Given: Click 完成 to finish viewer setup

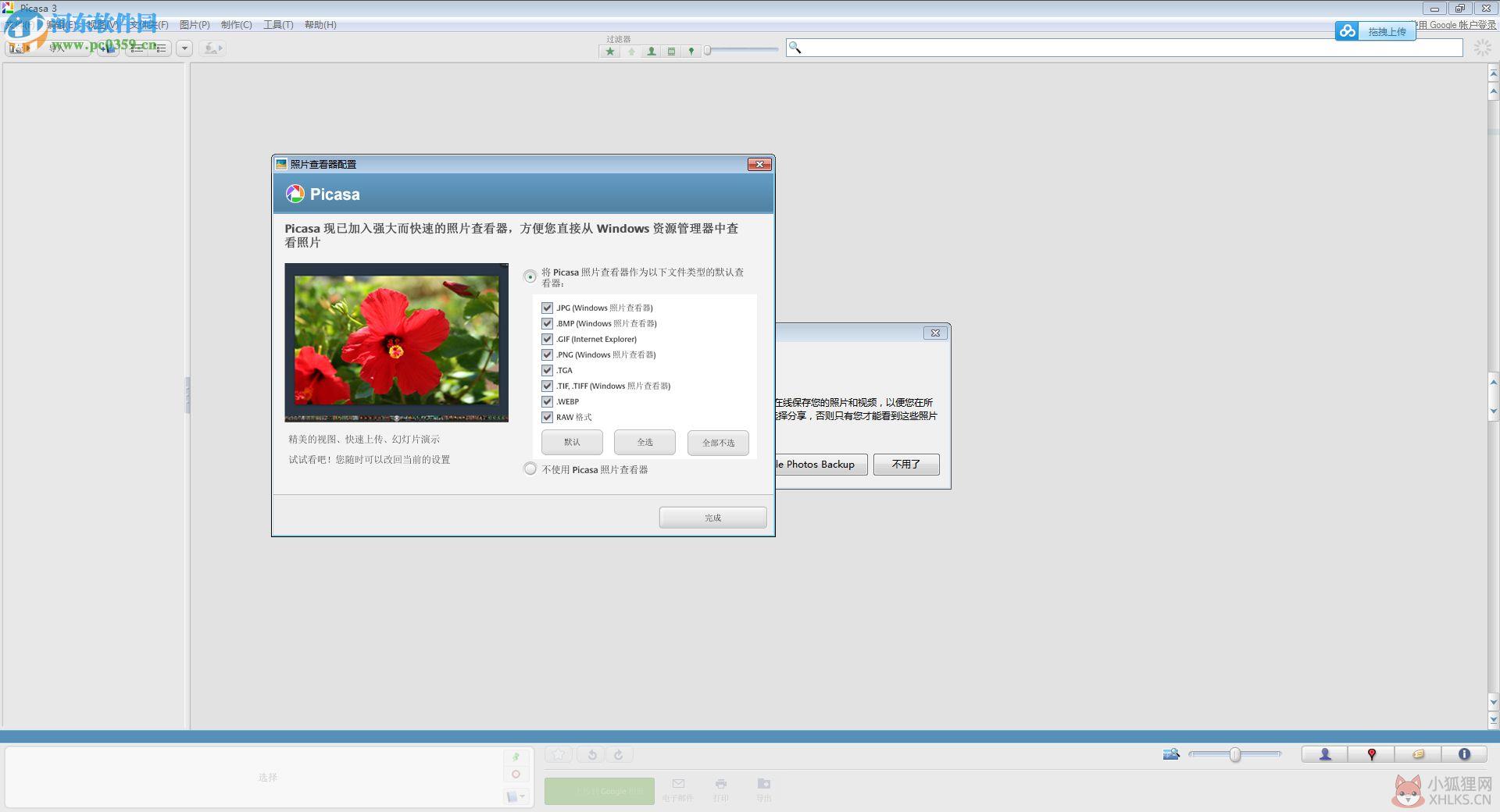Looking at the screenshot, I should [x=712, y=518].
